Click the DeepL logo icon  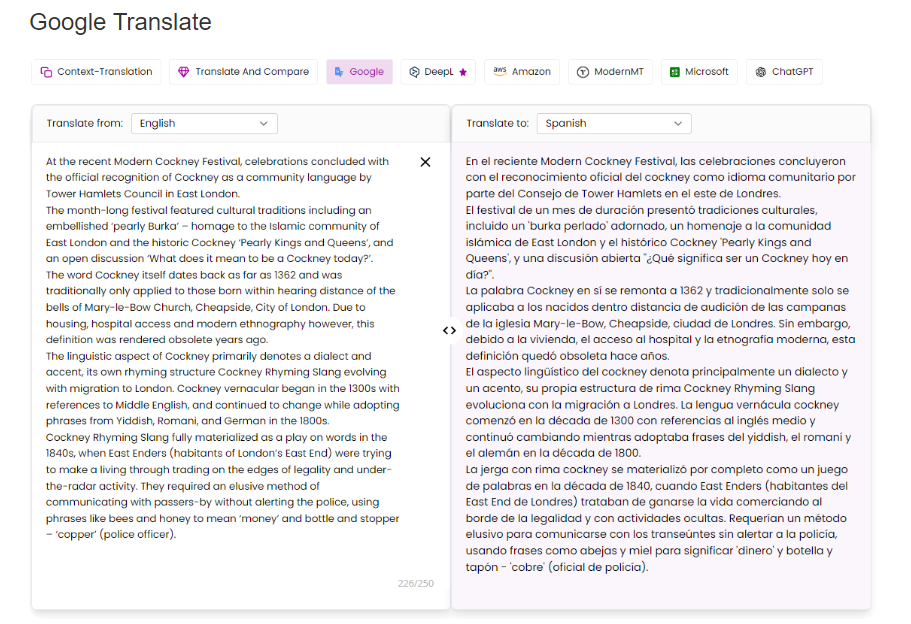coord(414,72)
